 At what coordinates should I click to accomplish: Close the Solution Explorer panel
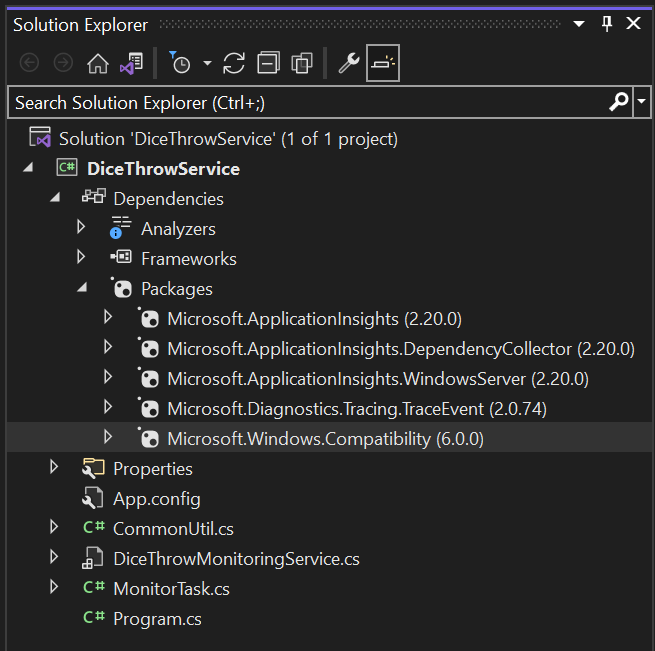(x=634, y=23)
